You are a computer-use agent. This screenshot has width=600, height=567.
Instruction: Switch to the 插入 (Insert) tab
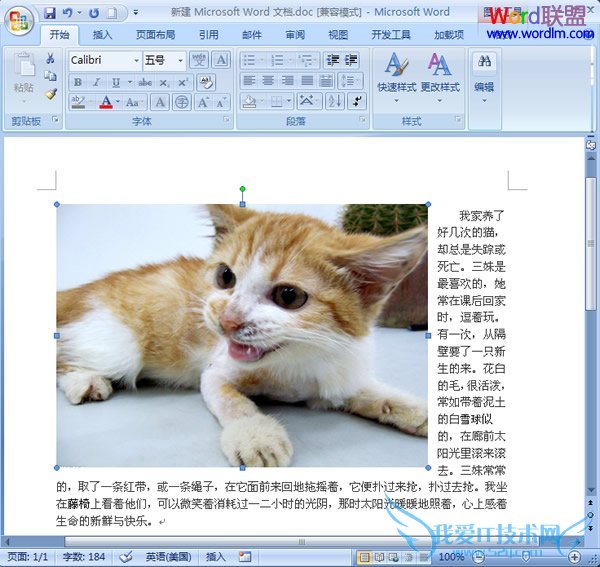click(x=103, y=35)
